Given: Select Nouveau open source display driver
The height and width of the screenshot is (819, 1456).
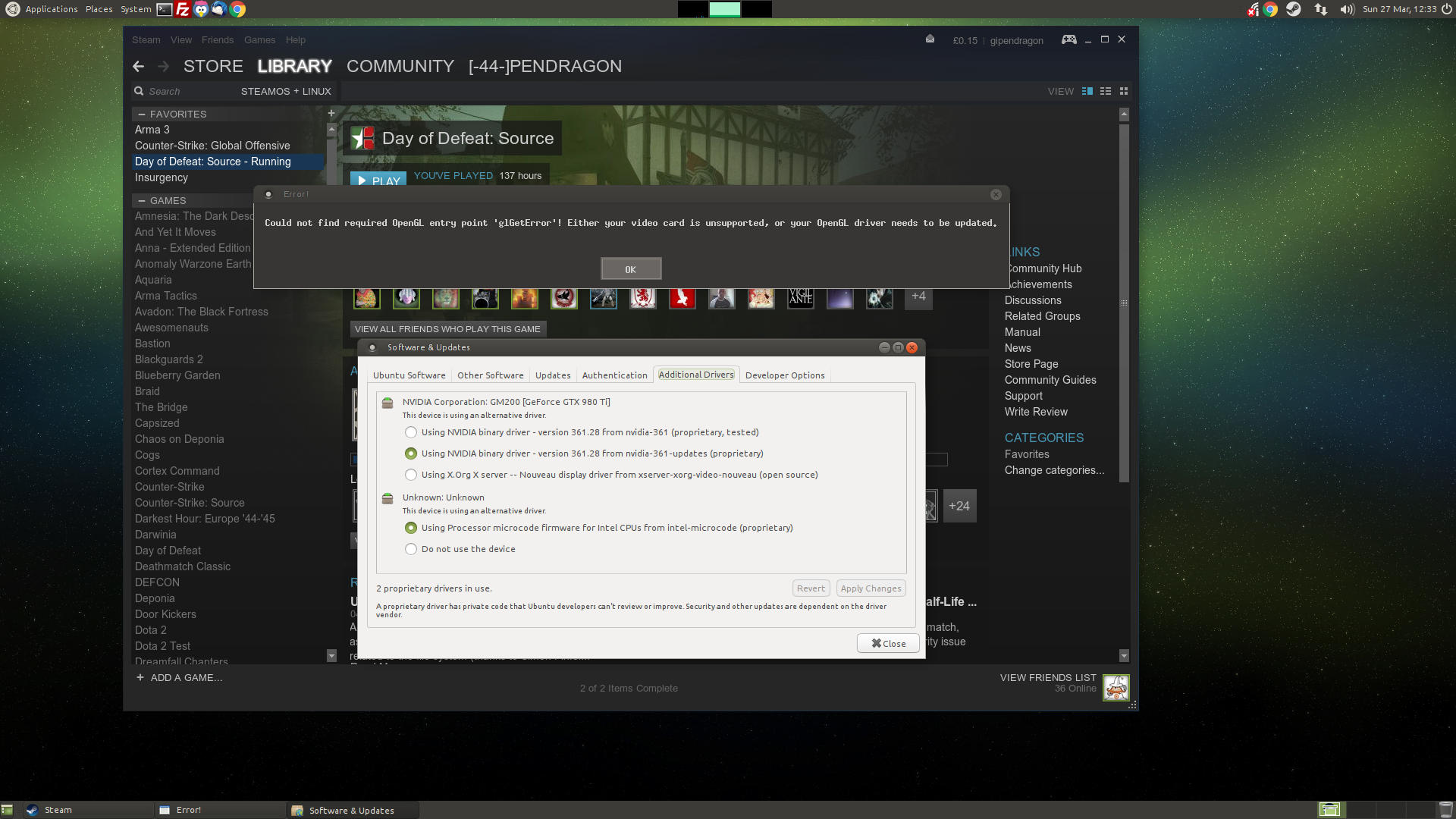Looking at the screenshot, I should tap(411, 475).
